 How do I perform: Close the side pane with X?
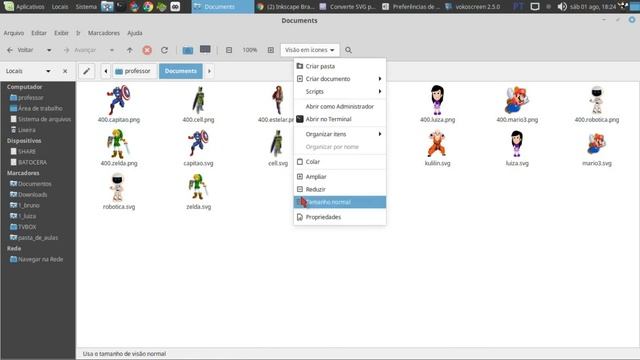65,71
